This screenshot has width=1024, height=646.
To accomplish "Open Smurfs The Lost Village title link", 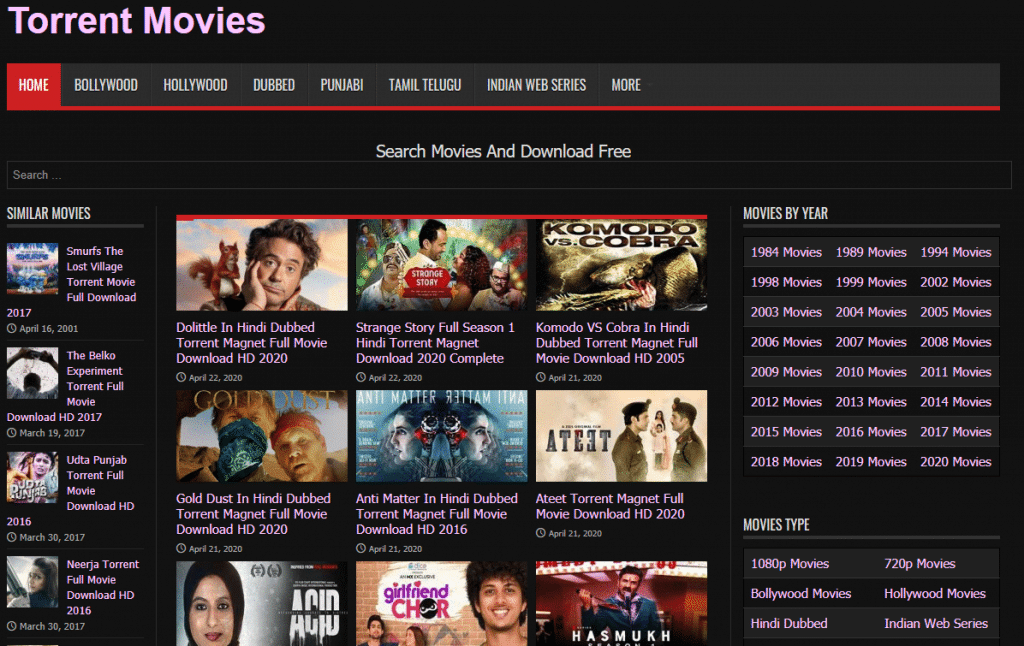I will coord(101,274).
